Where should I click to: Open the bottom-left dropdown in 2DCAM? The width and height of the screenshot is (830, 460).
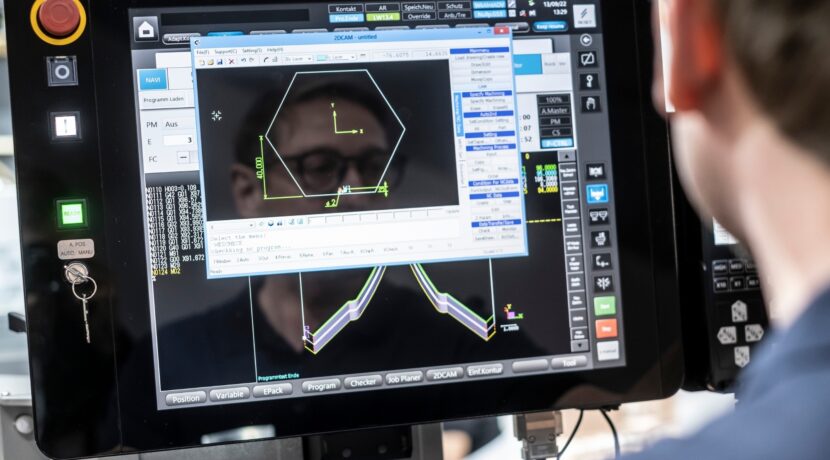coord(231,226)
